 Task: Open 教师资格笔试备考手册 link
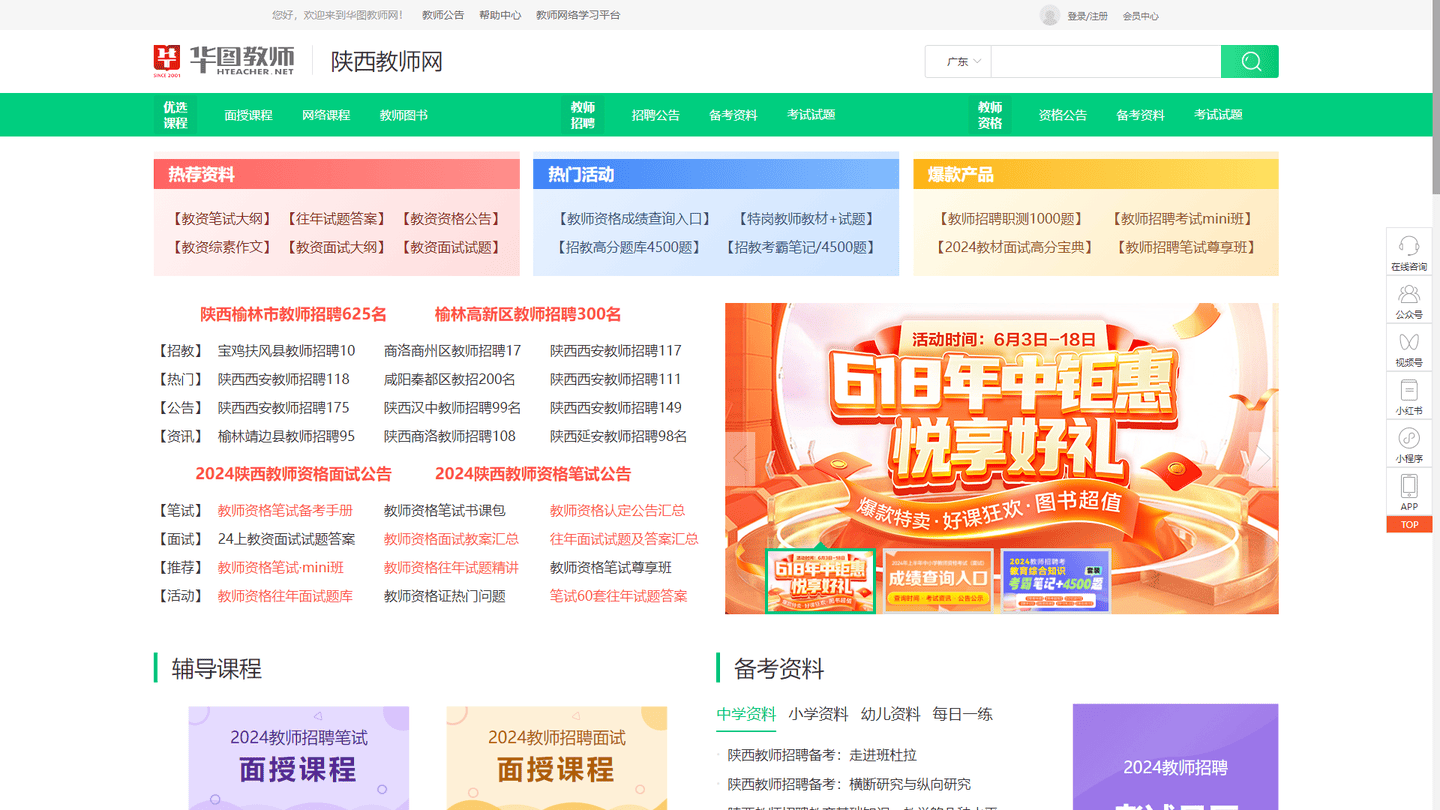[x=285, y=511]
